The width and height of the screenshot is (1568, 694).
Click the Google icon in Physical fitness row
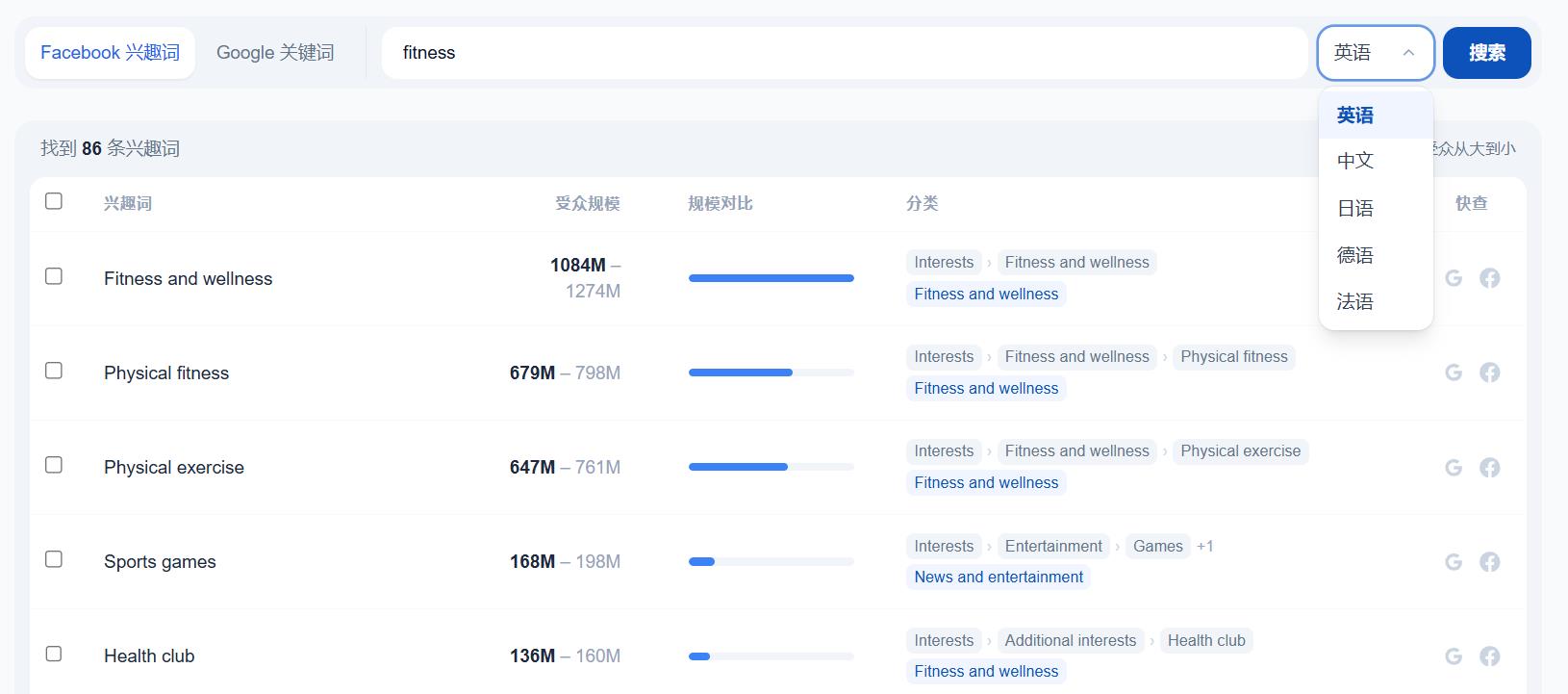click(1454, 373)
